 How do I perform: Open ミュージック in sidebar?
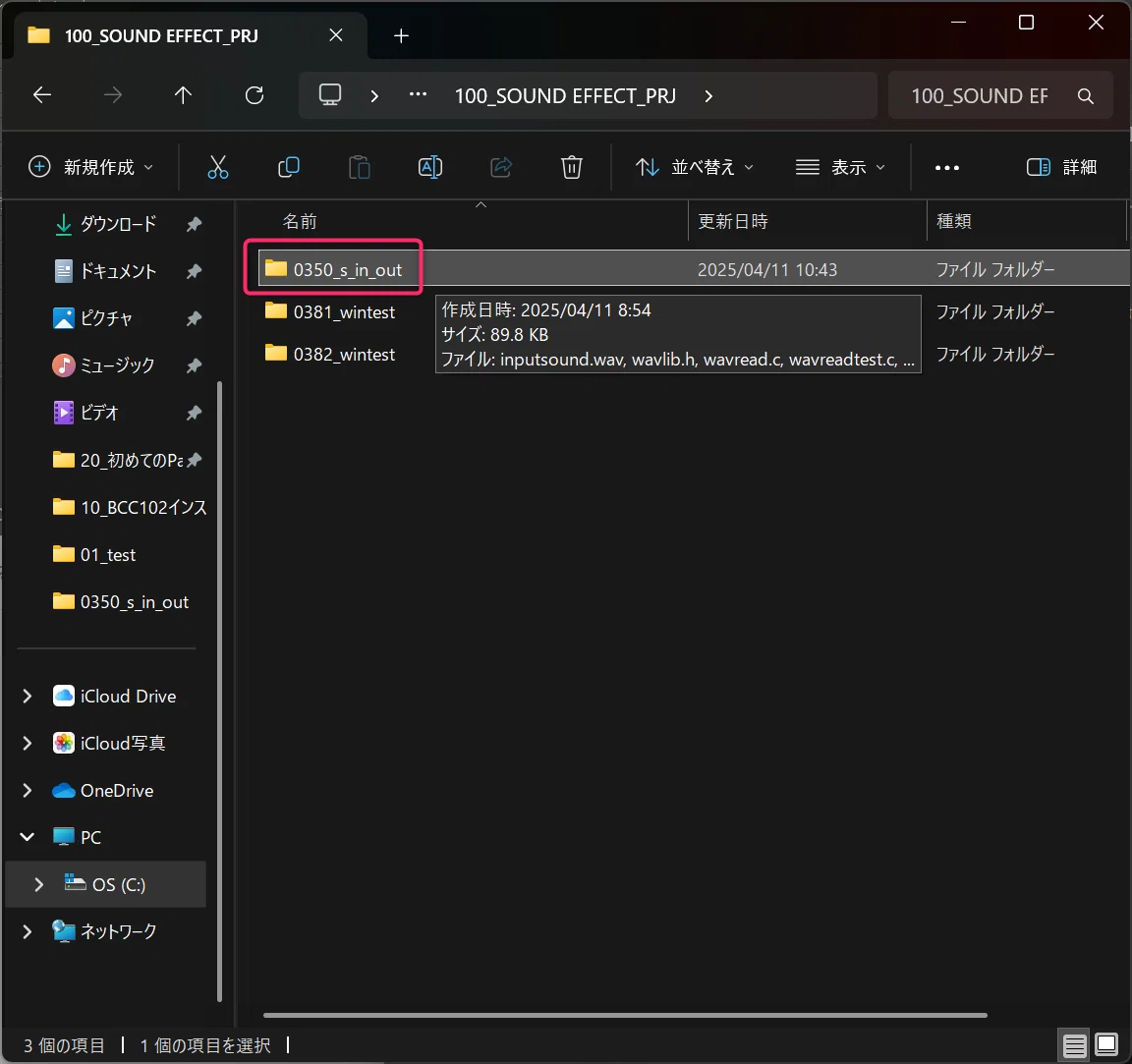click(x=103, y=366)
